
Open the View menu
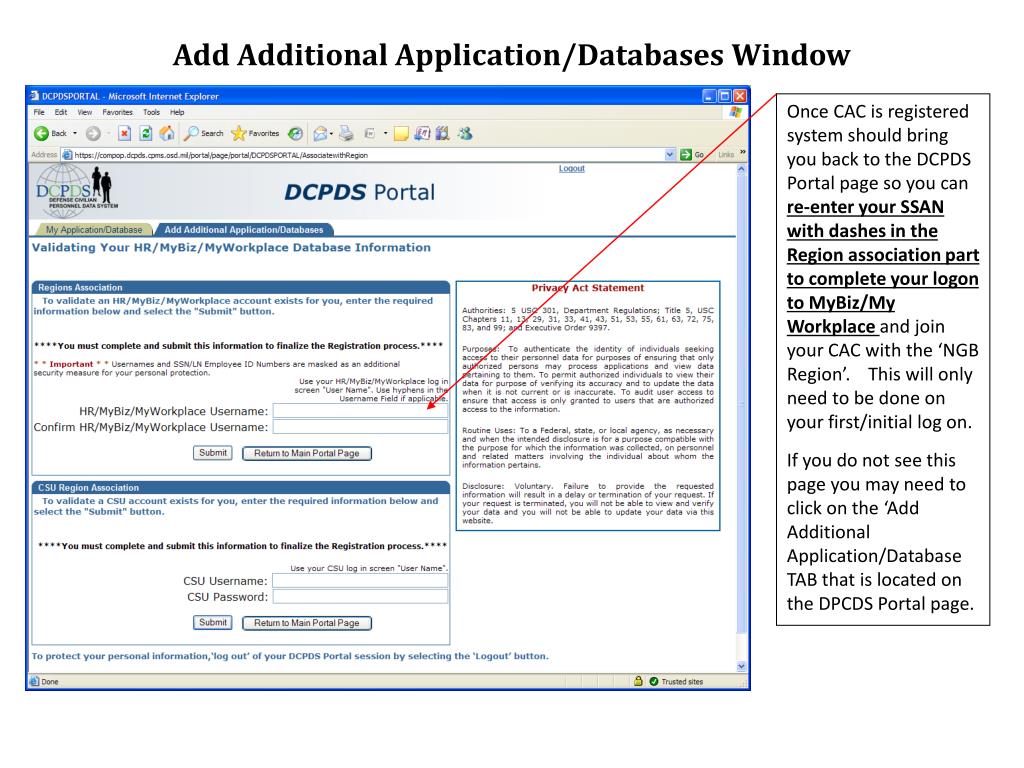point(85,112)
